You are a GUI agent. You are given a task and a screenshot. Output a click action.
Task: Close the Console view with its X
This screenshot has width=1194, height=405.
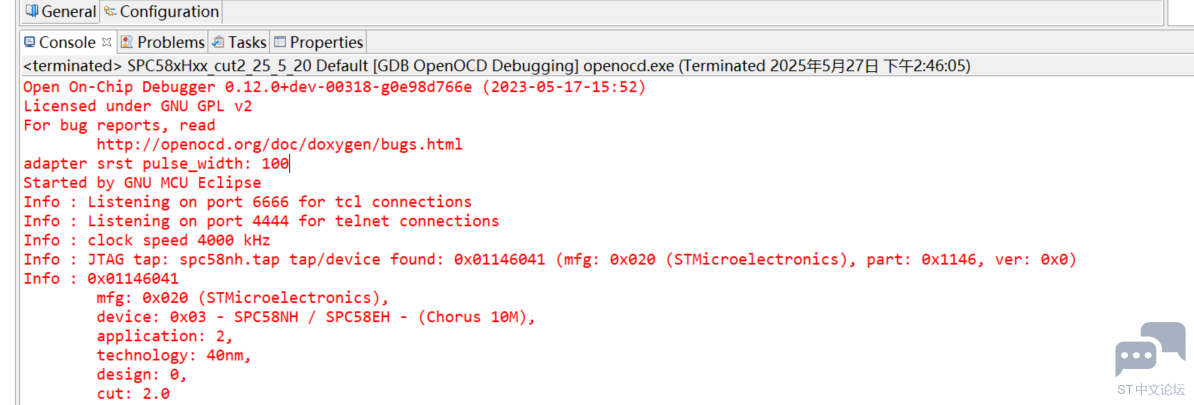coord(107,41)
